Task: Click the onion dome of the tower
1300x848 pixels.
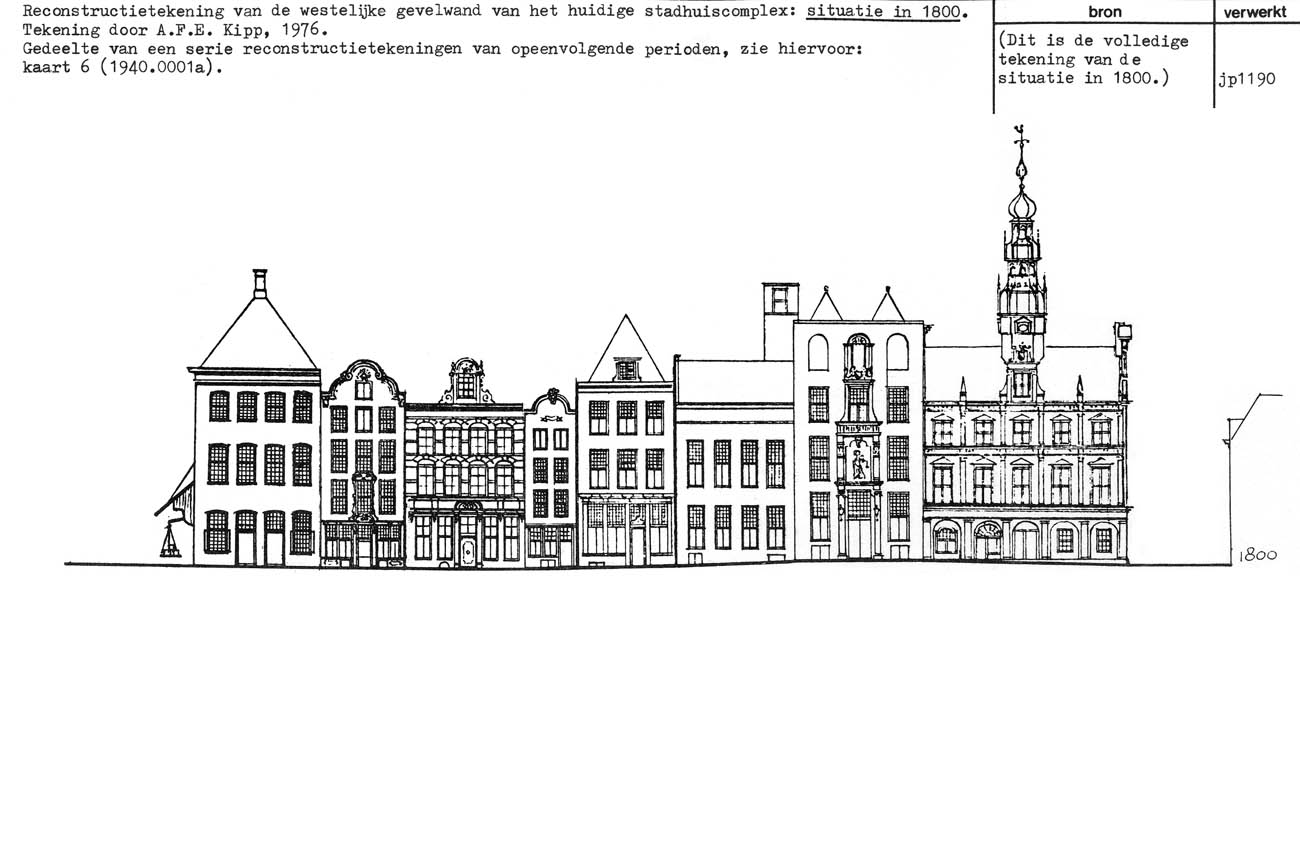Action: click(x=1020, y=207)
